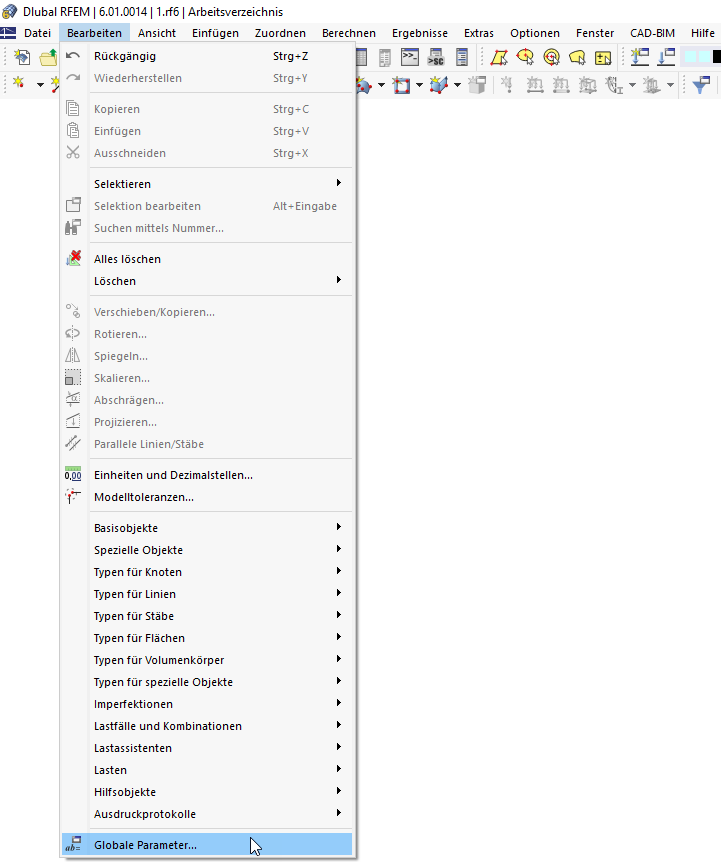The height and width of the screenshot is (862, 721).
Task: Open the Ausdruckprotokolle submenu entry
Action: point(207,814)
